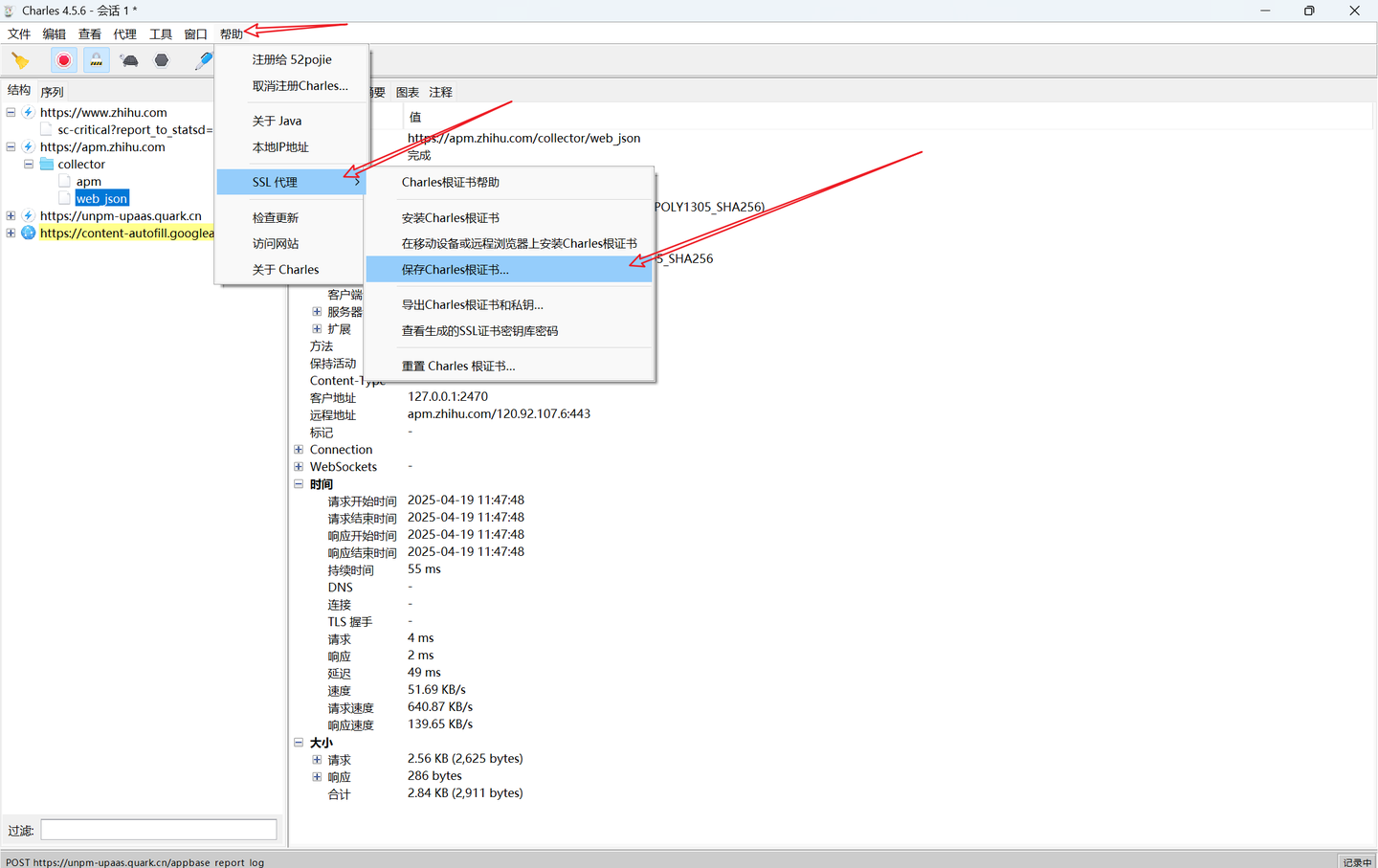The width and height of the screenshot is (1378, 868).
Task: Click the value 127.0.0.1:2470
Action: [x=448, y=396]
